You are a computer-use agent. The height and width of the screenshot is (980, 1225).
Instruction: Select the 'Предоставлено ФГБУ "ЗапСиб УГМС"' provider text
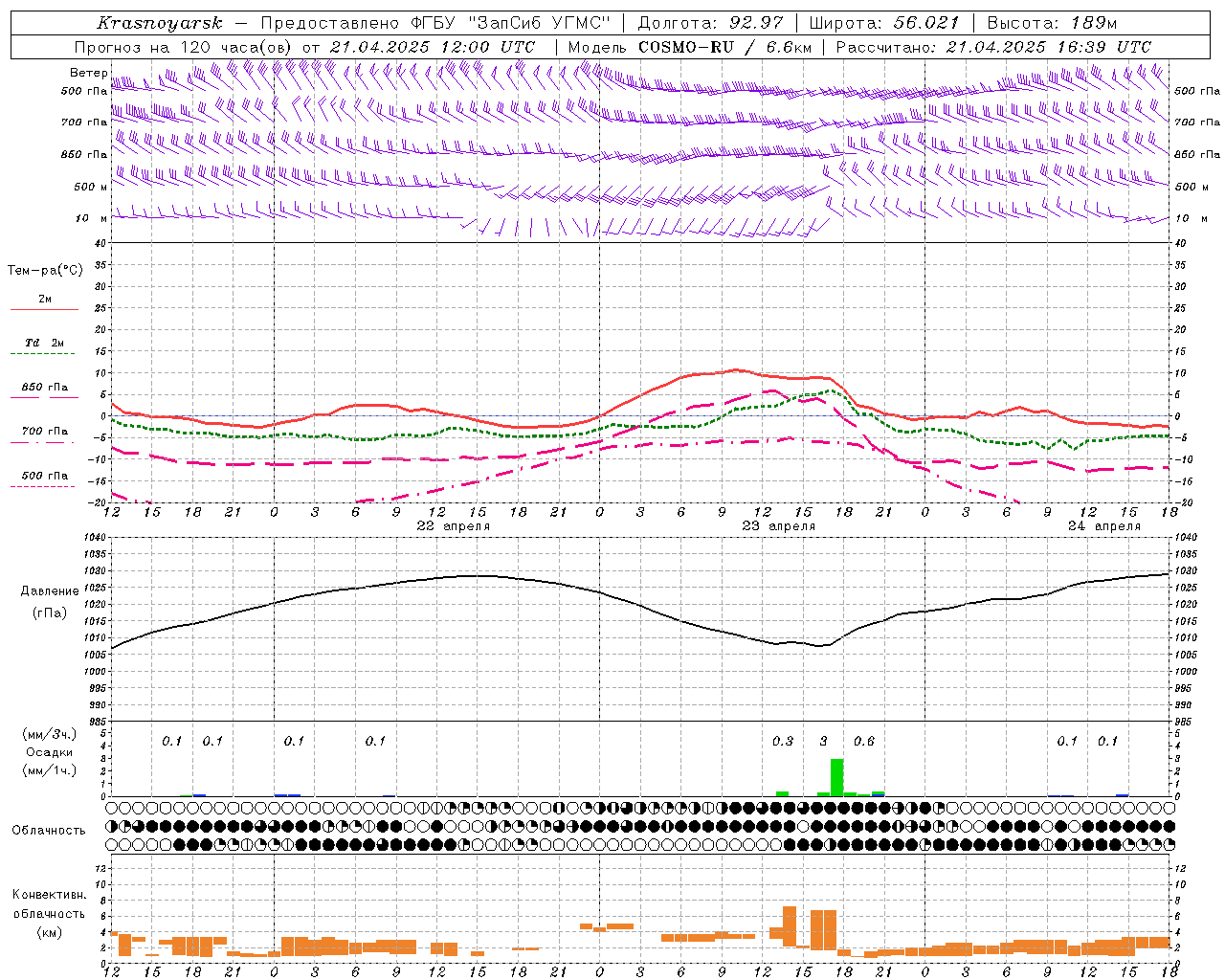[435, 23]
